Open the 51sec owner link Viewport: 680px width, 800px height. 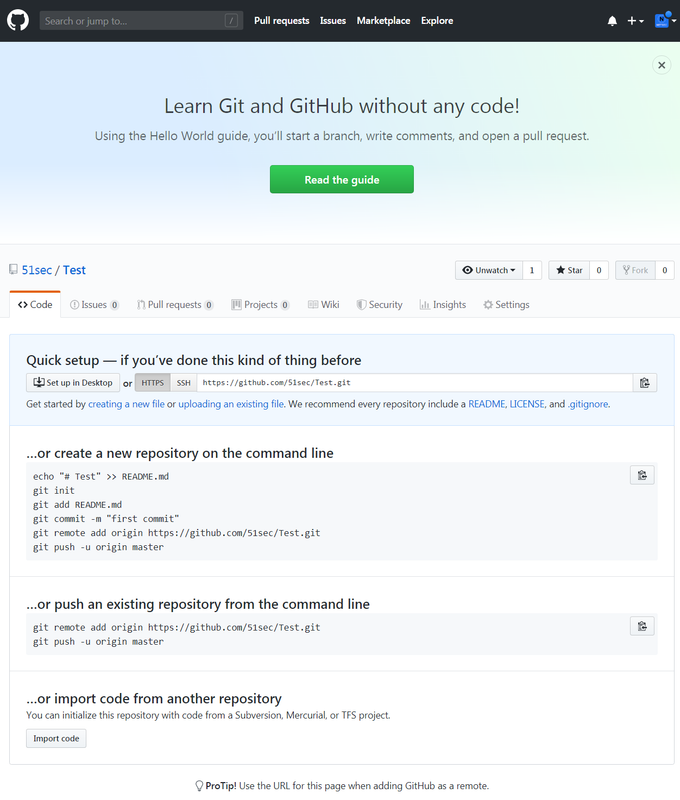[x=37, y=270]
